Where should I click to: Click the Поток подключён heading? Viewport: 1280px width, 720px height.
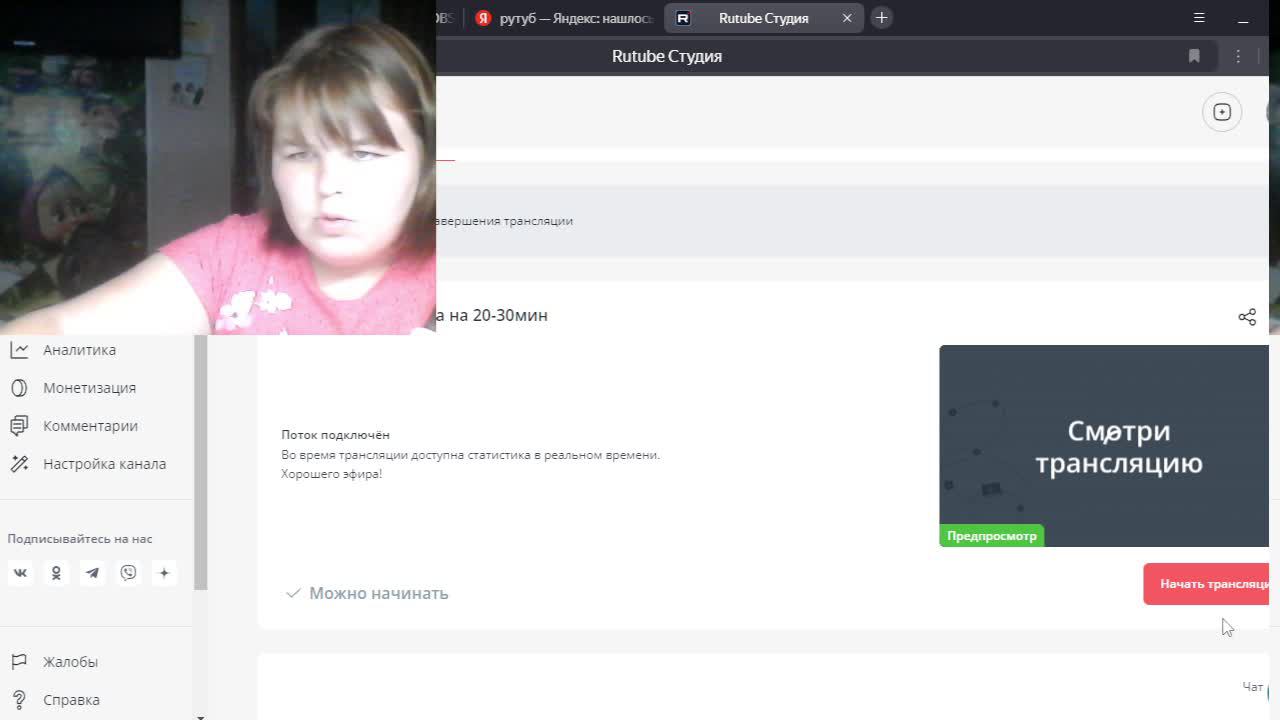[335, 435]
